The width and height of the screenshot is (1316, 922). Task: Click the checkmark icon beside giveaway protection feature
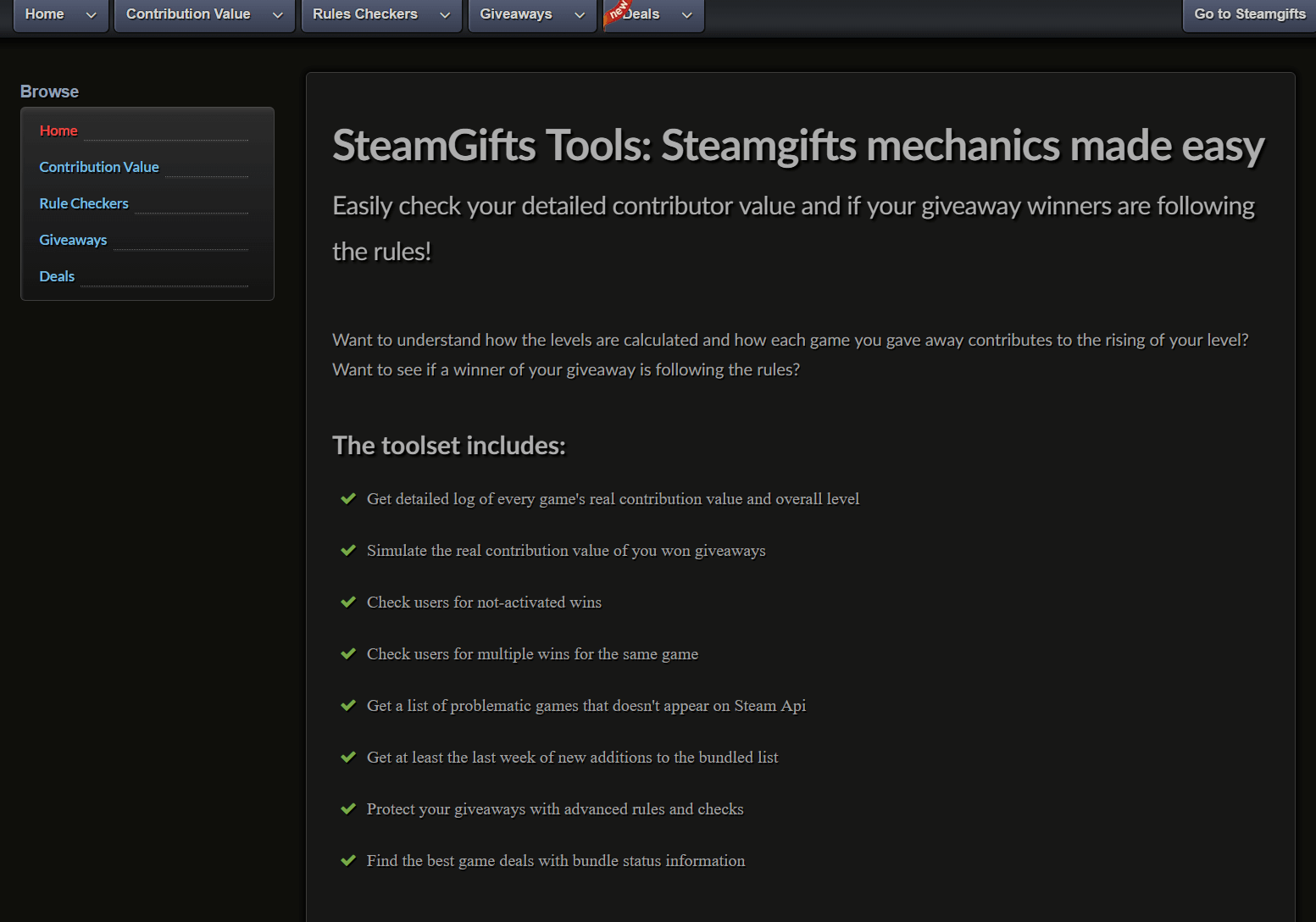point(348,808)
